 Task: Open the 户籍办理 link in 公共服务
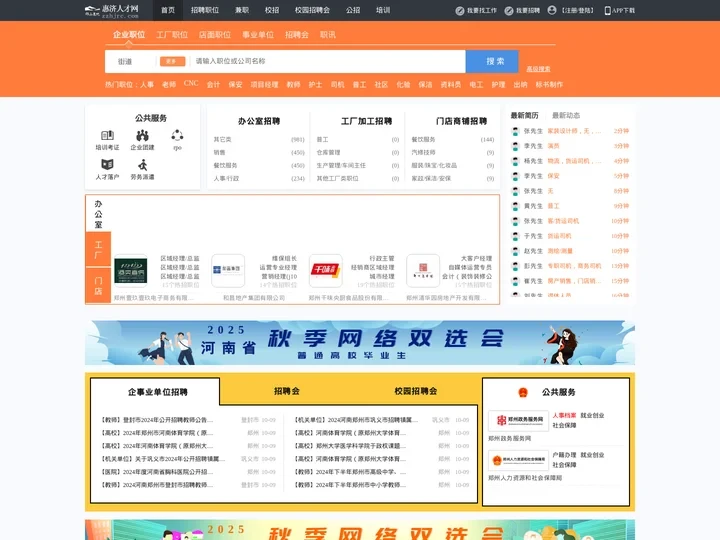coord(564,455)
